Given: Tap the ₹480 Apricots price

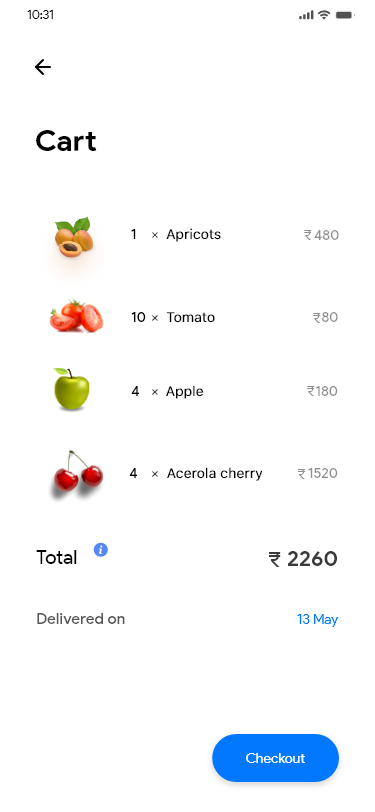Looking at the screenshot, I should [x=321, y=235].
